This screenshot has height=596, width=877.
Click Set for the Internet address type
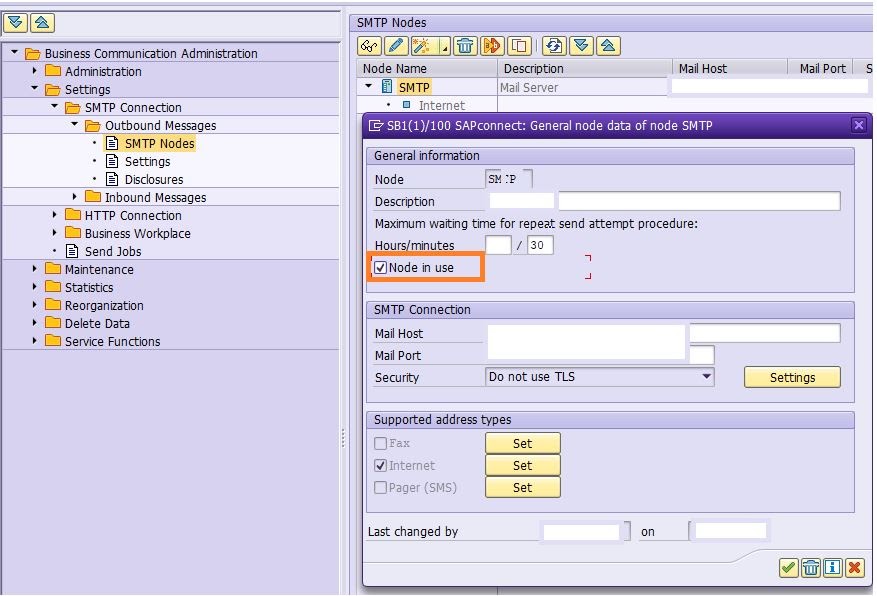[x=522, y=465]
